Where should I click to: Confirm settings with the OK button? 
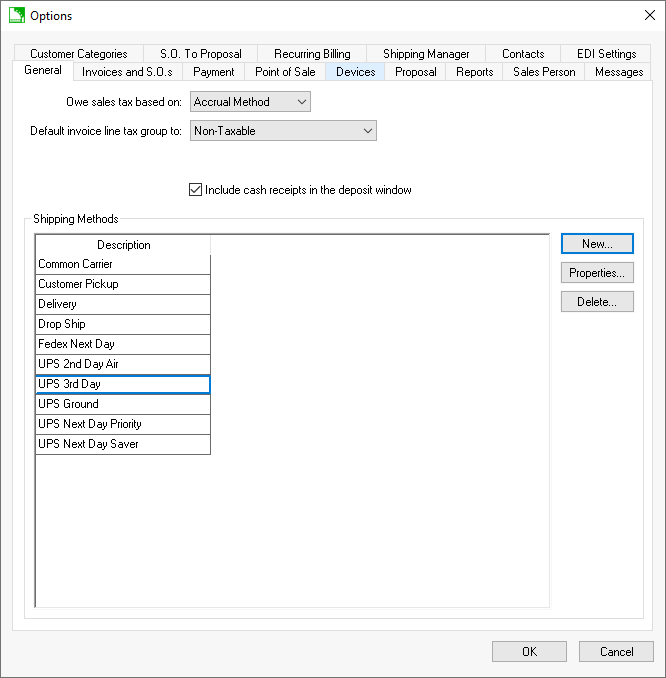point(529,652)
